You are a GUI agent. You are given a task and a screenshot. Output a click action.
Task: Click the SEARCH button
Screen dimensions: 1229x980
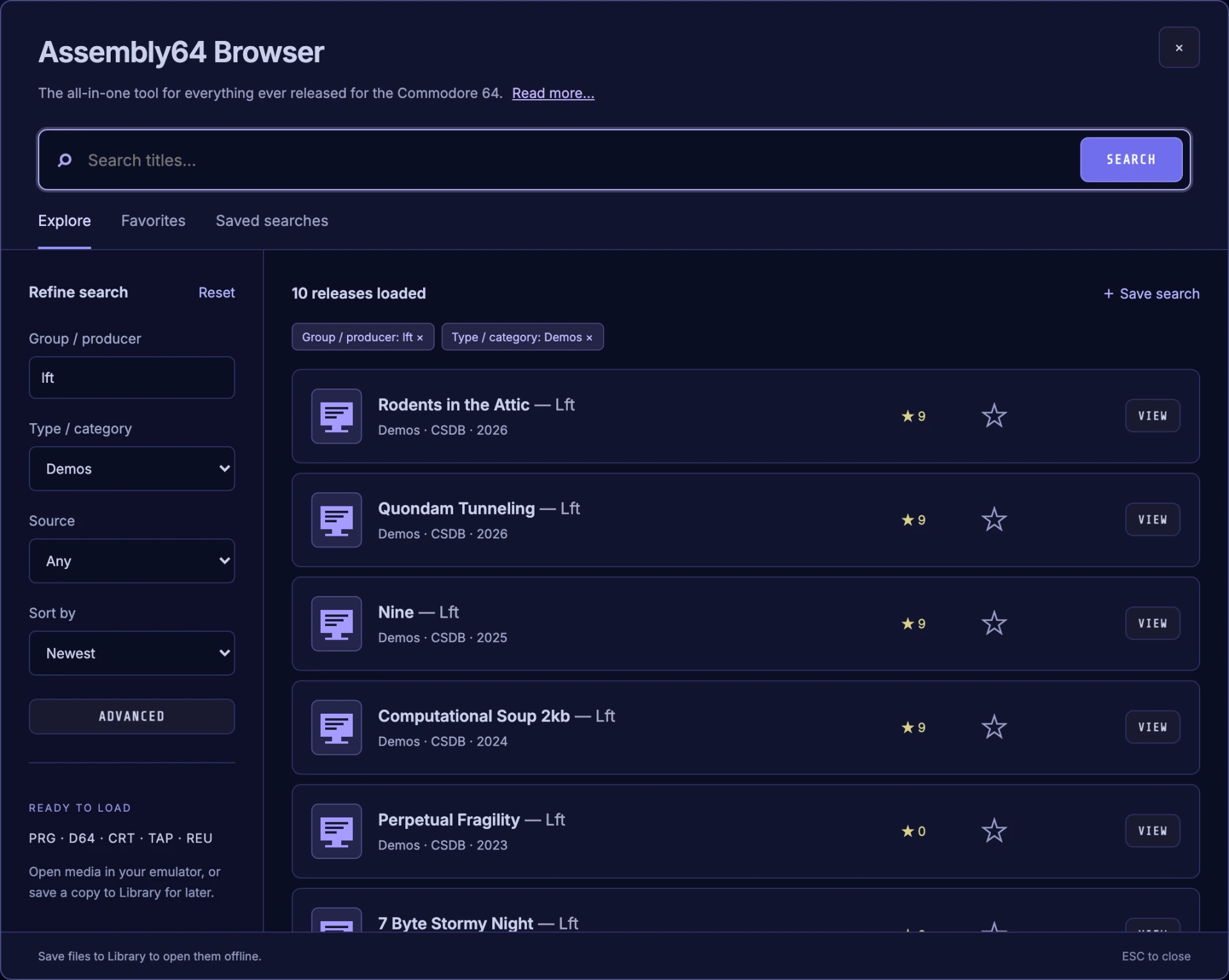1131,159
